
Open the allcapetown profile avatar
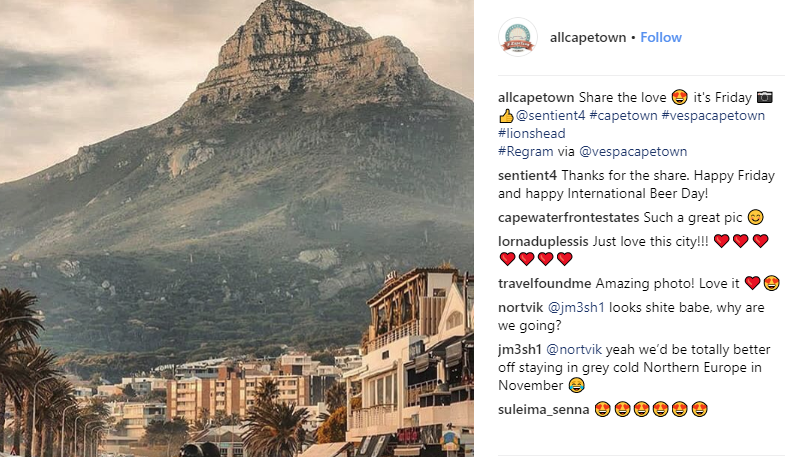[518, 37]
